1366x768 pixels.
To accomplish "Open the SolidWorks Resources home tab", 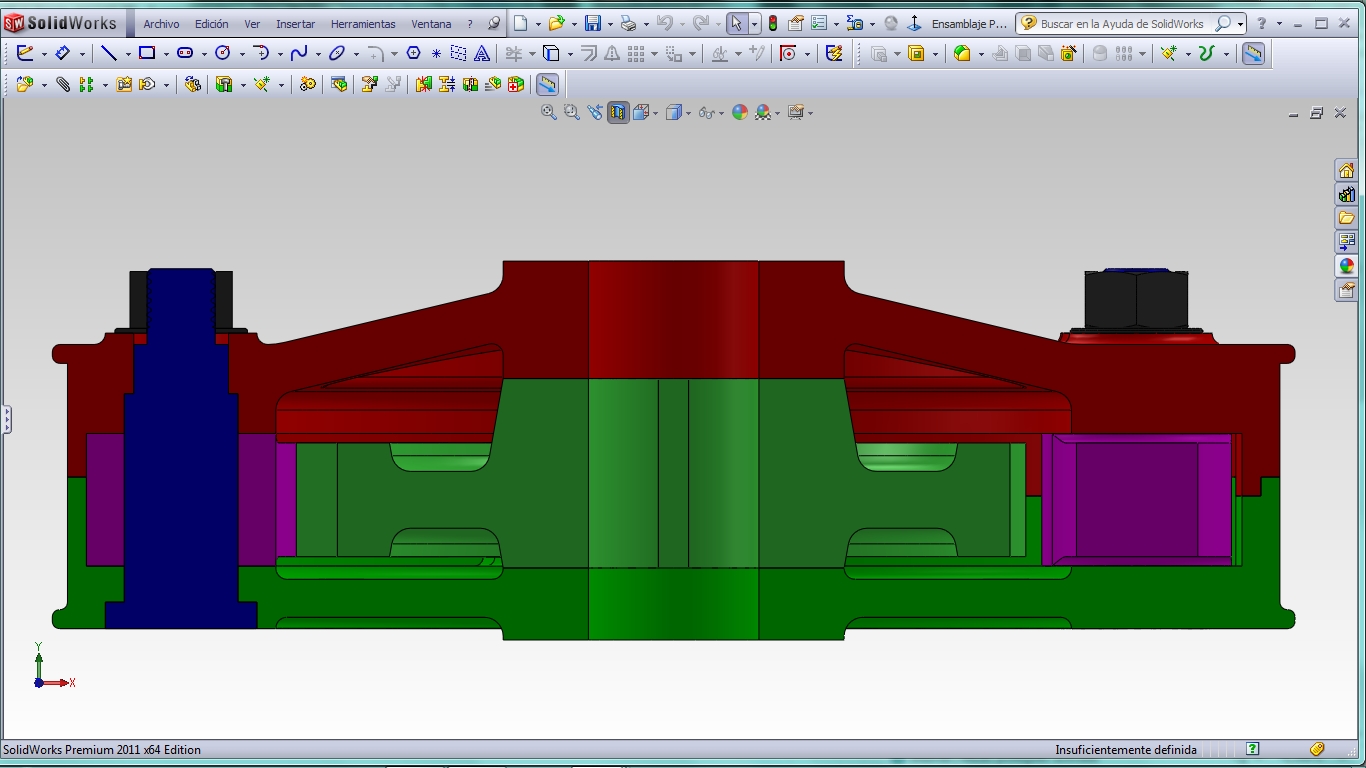I will [1346, 170].
